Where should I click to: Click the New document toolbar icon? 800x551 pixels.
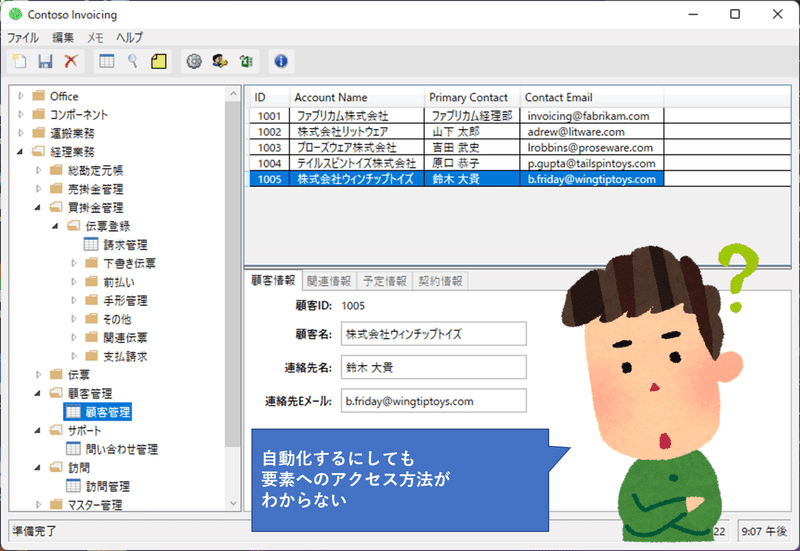20,61
